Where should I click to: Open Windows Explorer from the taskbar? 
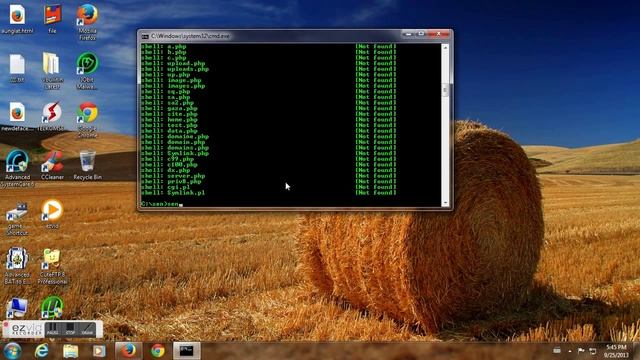pyautogui.click(x=70, y=351)
